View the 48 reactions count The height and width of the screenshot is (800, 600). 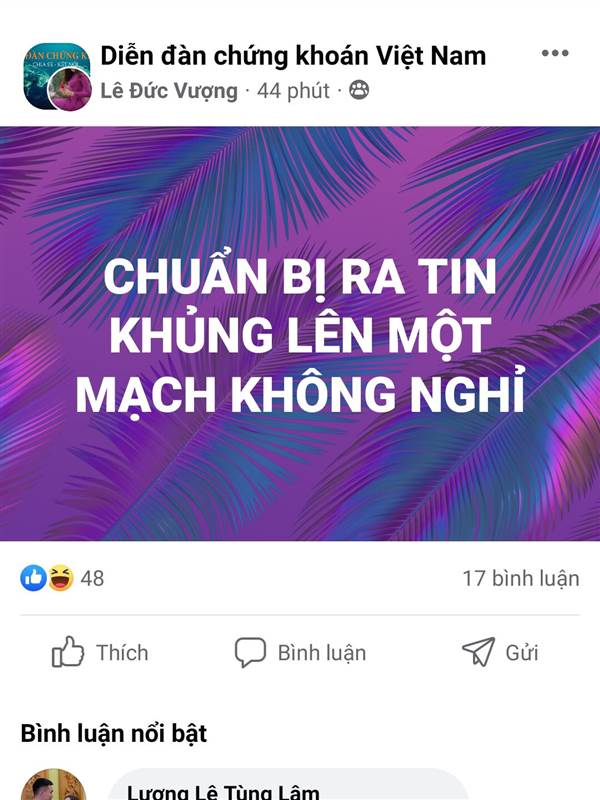pos(92,579)
